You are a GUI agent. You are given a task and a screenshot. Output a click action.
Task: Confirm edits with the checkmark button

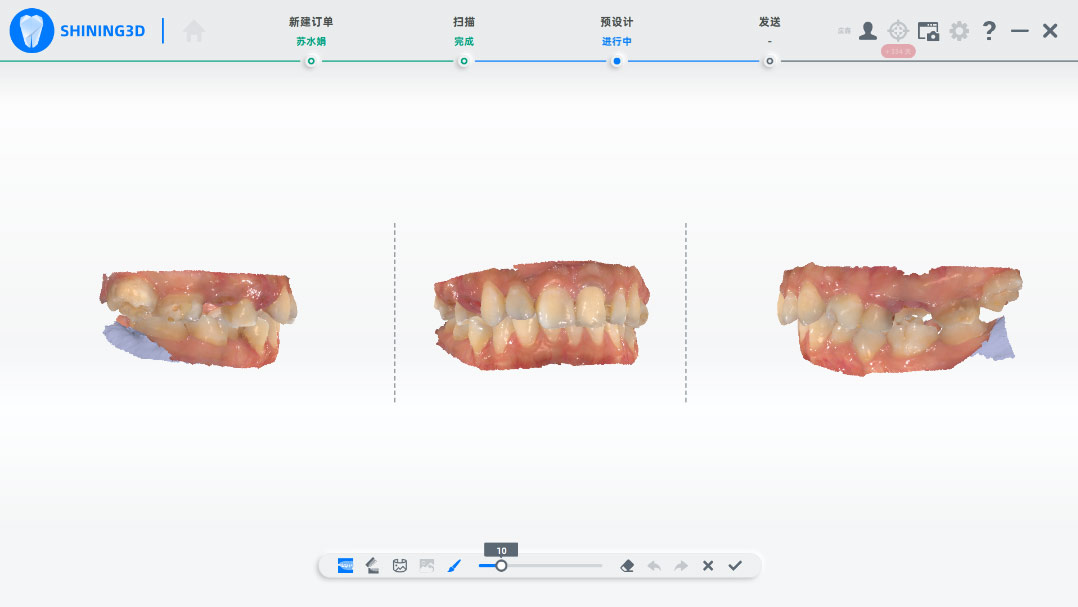tap(735, 566)
